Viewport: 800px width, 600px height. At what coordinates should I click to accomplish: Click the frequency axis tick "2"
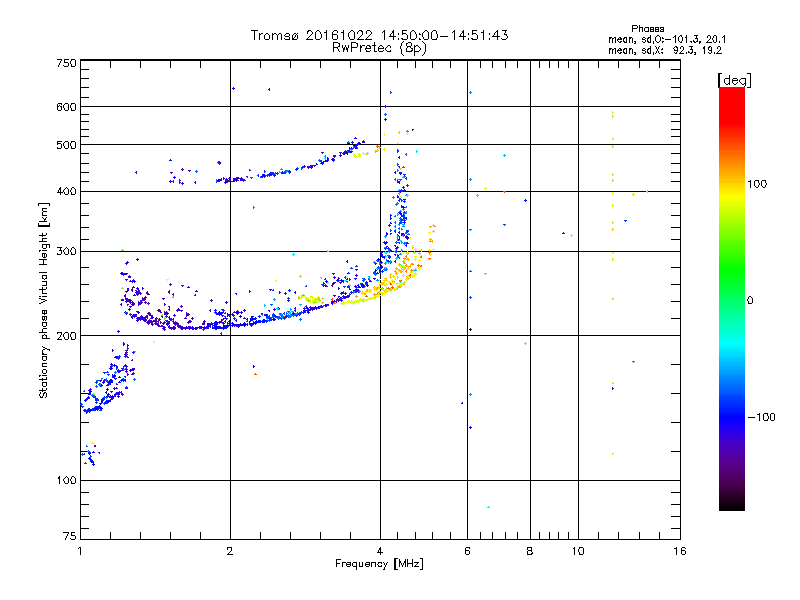[x=230, y=551]
